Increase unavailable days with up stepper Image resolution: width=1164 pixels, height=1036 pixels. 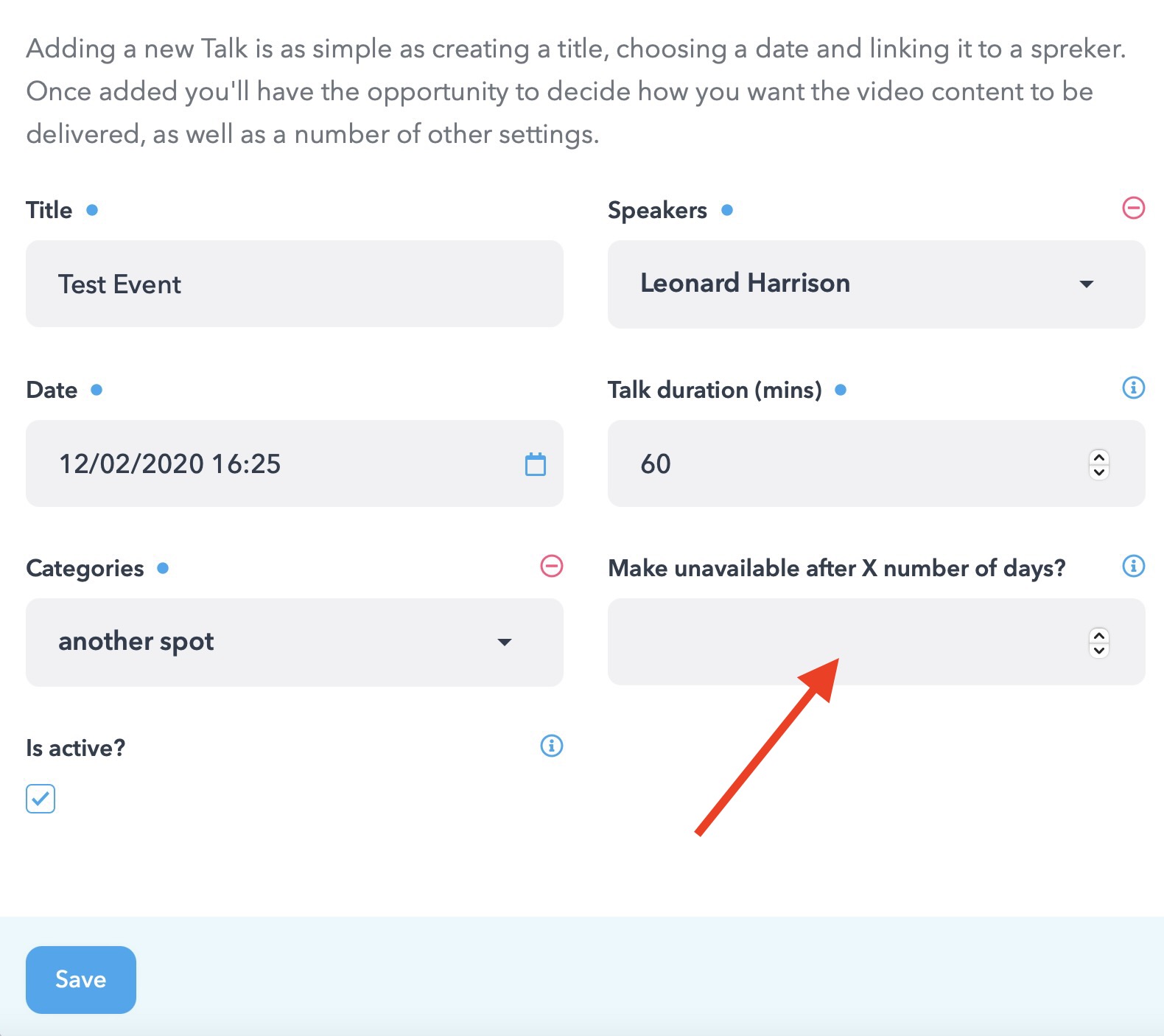1099,635
